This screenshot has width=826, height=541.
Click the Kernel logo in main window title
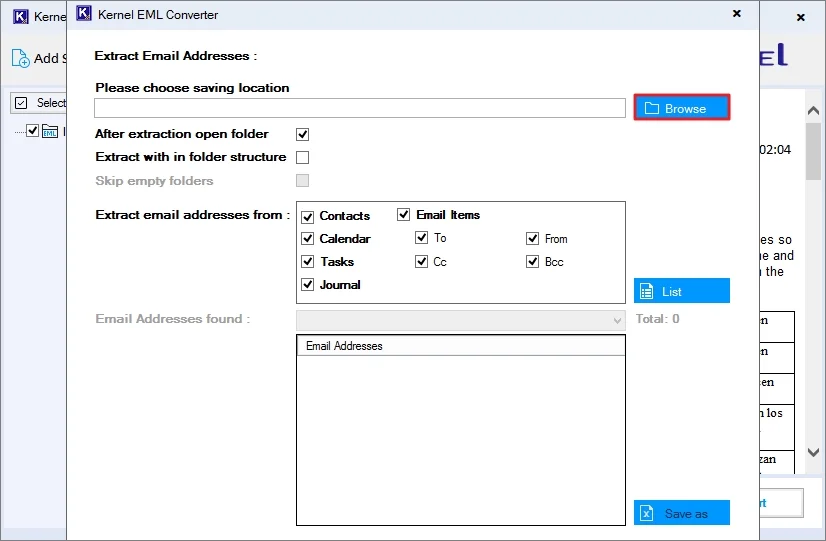tap(21, 17)
